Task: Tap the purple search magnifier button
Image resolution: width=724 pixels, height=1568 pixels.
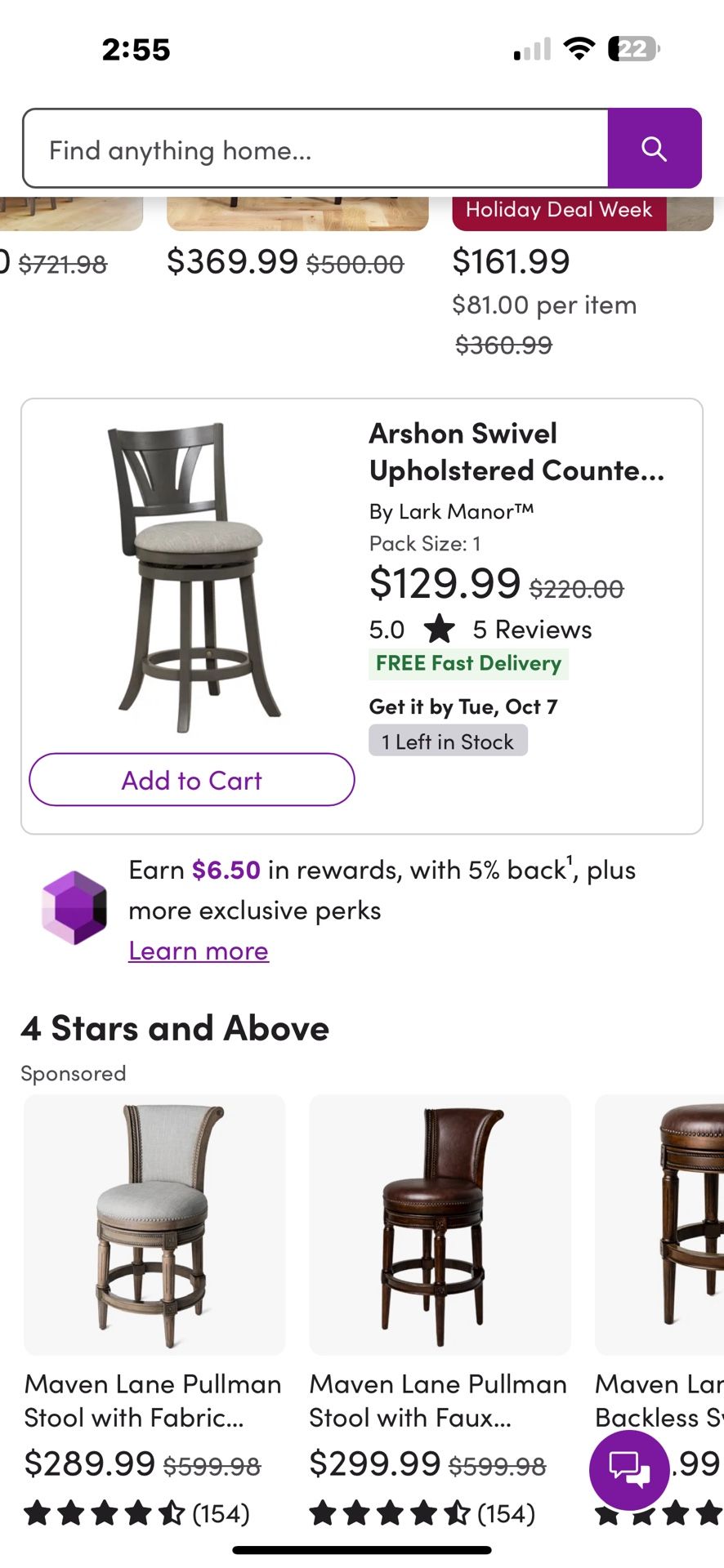Action: tap(654, 149)
